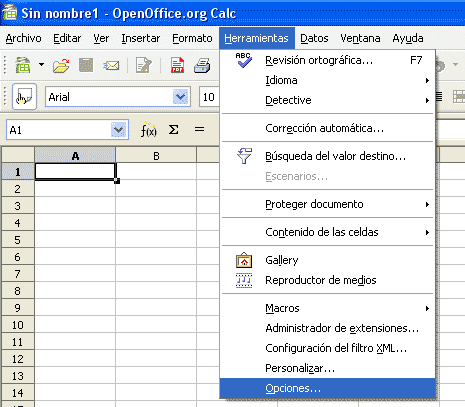Image resolution: width=465 pixels, height=407 pixels.
Task: Close the Herramientas menu from the menu bar
Action: [x=256, y=38]
